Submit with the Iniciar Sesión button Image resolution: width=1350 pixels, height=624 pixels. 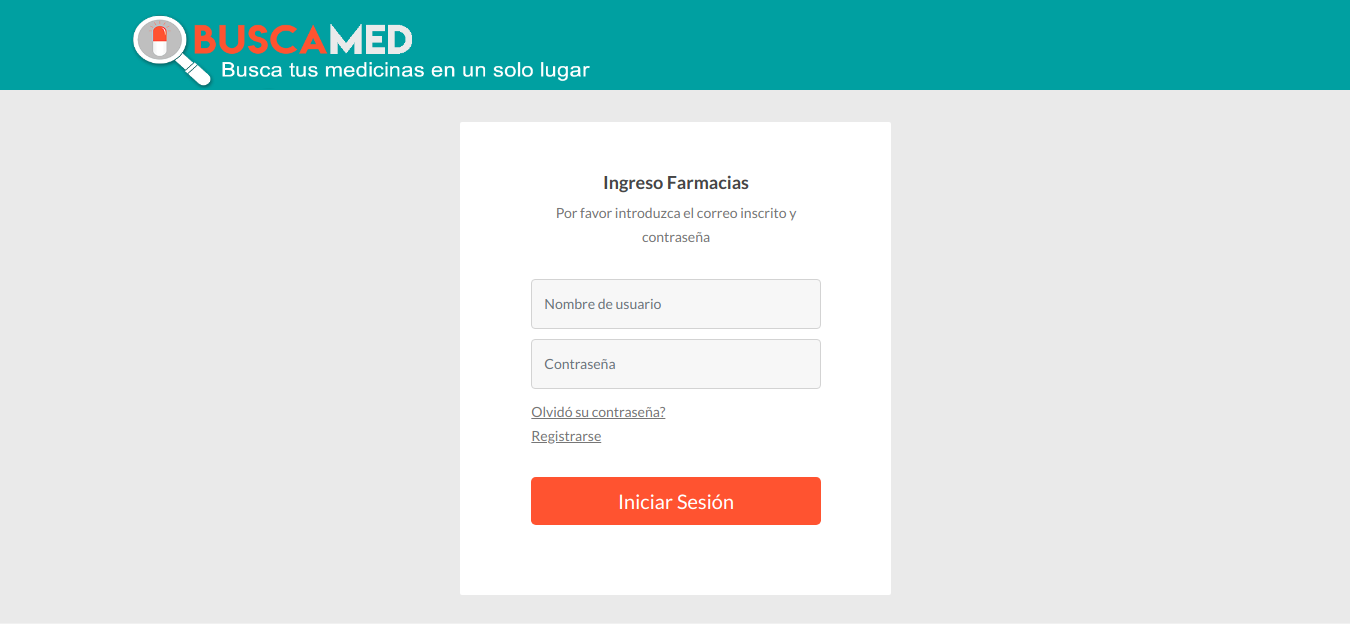[x=676, y=501]
